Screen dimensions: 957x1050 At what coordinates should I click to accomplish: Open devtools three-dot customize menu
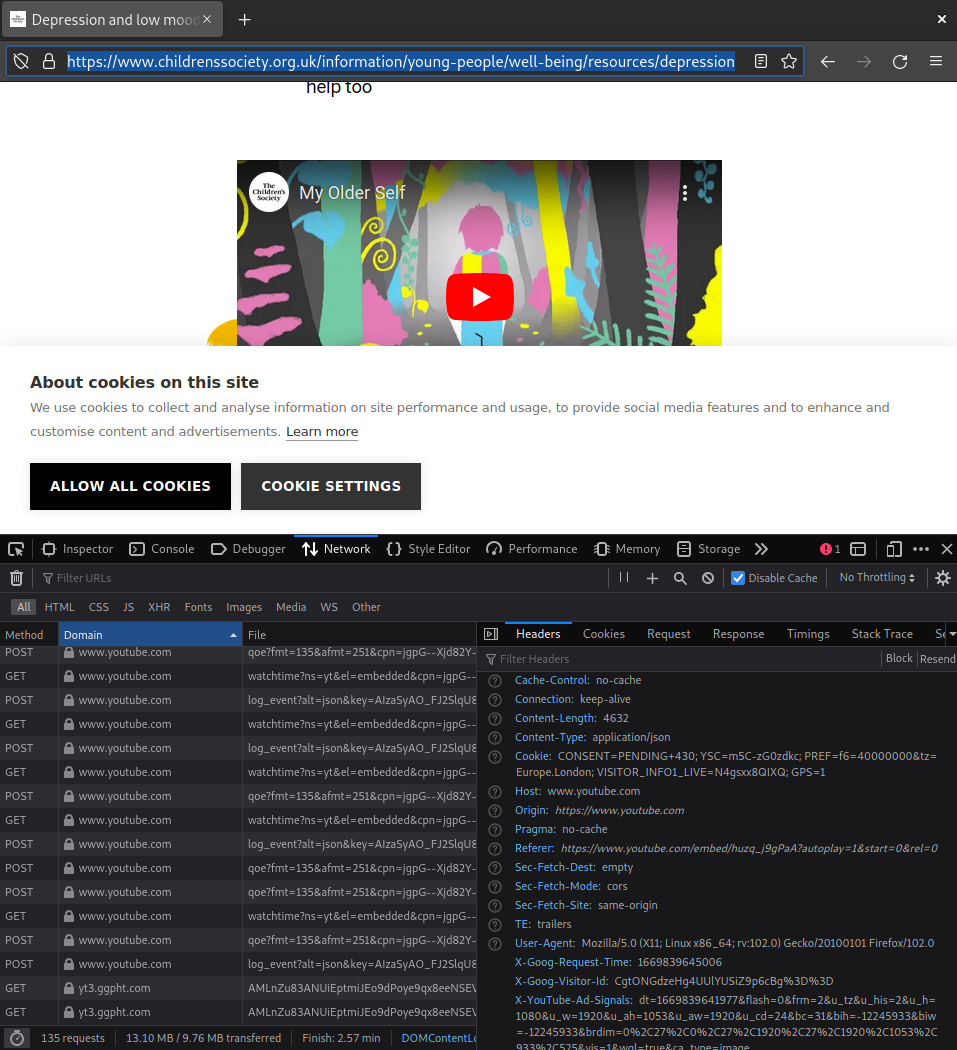[921, 549]
